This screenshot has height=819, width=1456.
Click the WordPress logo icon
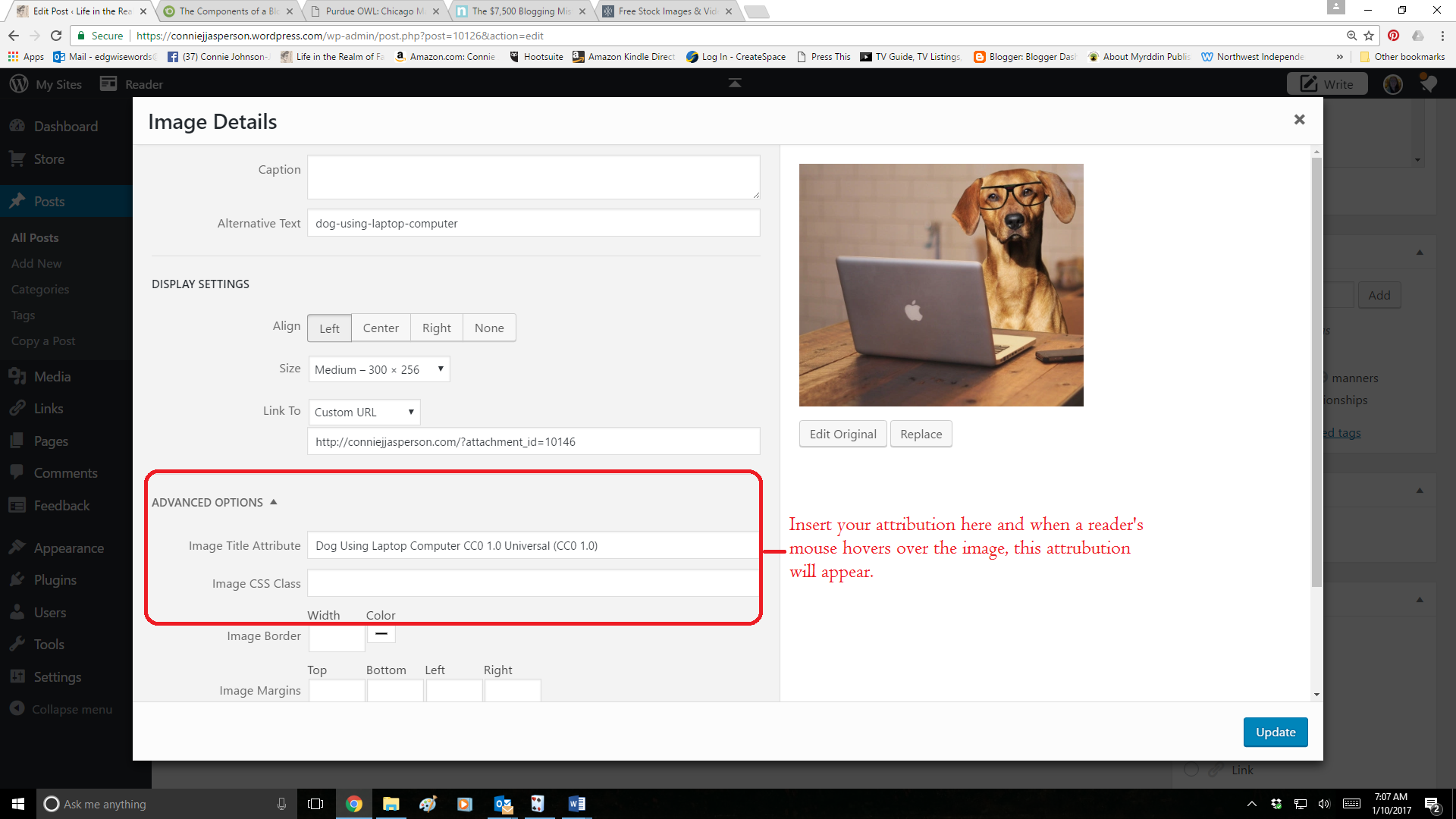tap(18, 84)
